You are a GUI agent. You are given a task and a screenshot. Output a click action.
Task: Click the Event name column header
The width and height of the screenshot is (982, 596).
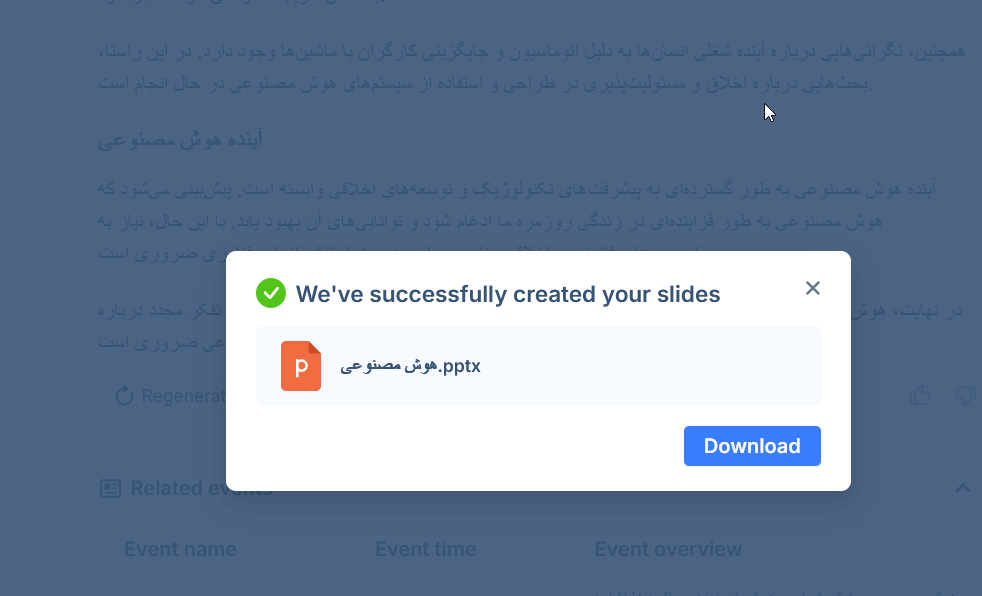180,549
